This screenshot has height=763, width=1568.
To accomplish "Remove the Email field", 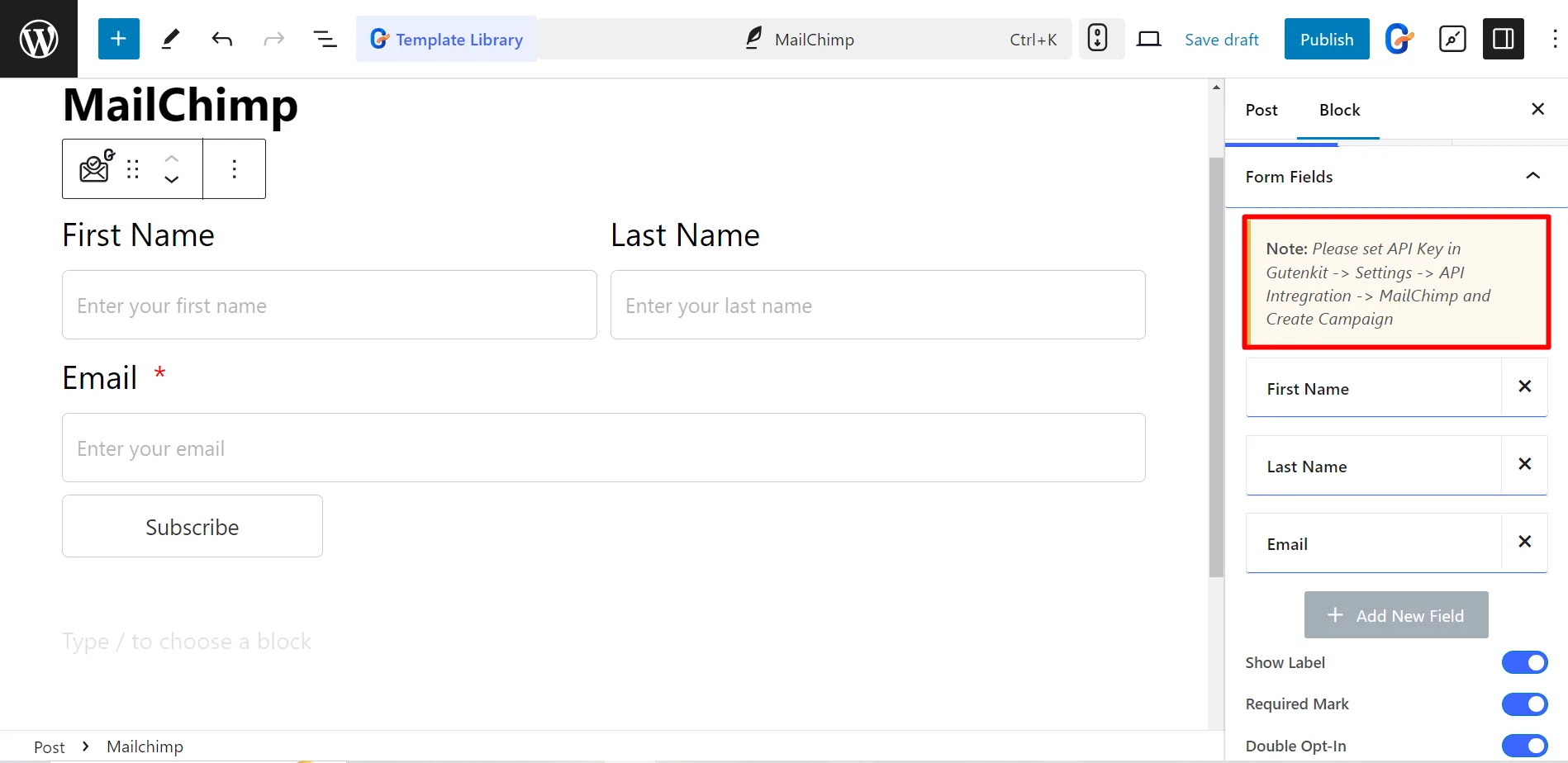I will (x=1525, y=542).
